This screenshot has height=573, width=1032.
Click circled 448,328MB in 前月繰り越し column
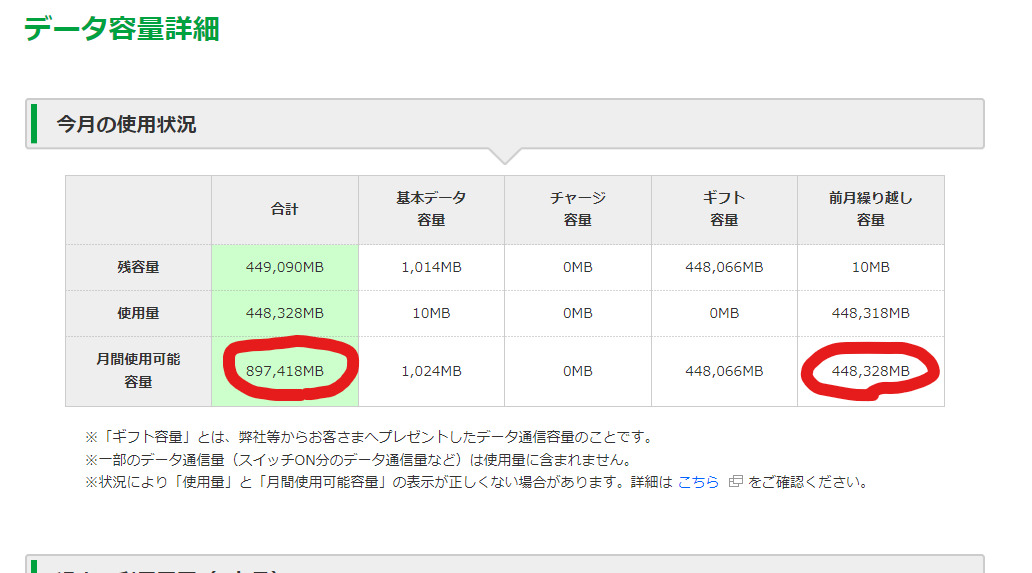pos(870,371)
